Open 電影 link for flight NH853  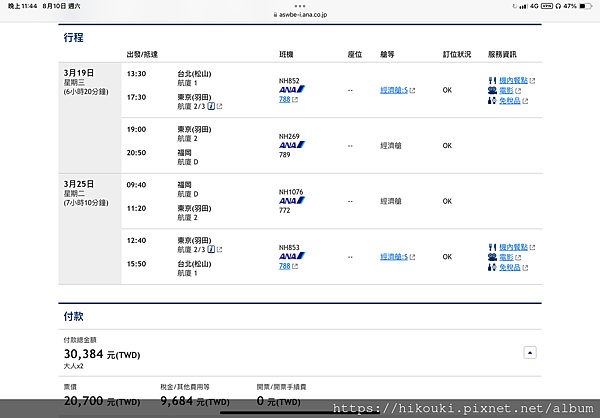(506, 257)
